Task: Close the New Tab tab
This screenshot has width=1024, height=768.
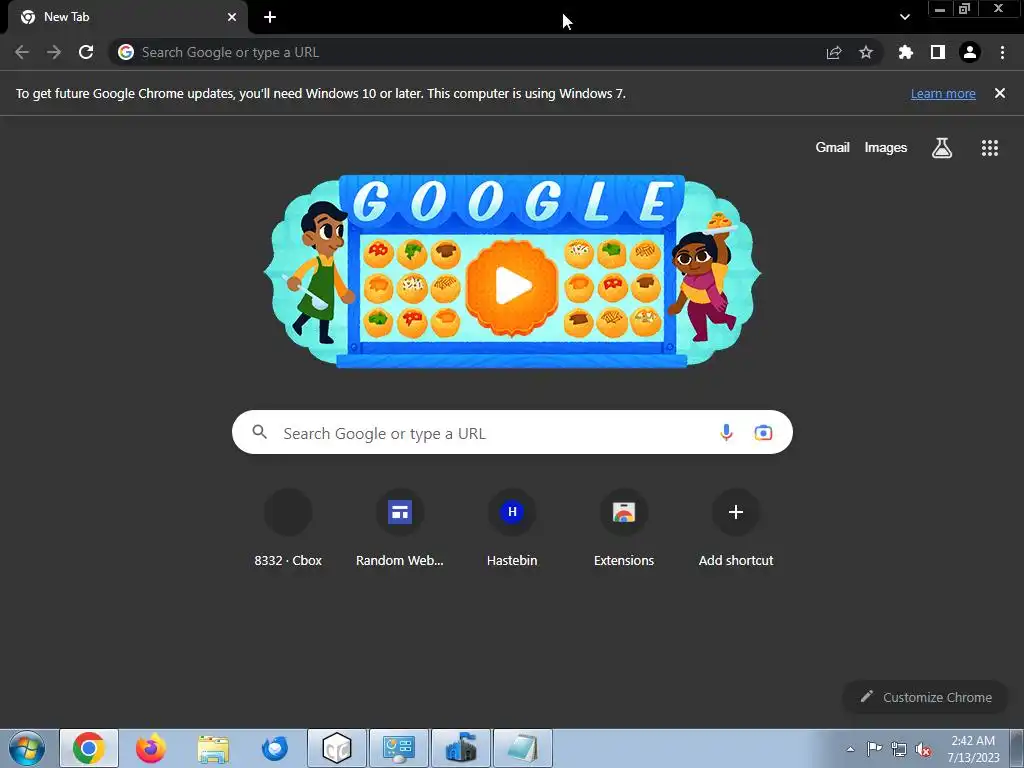Action: pos(232,17)
